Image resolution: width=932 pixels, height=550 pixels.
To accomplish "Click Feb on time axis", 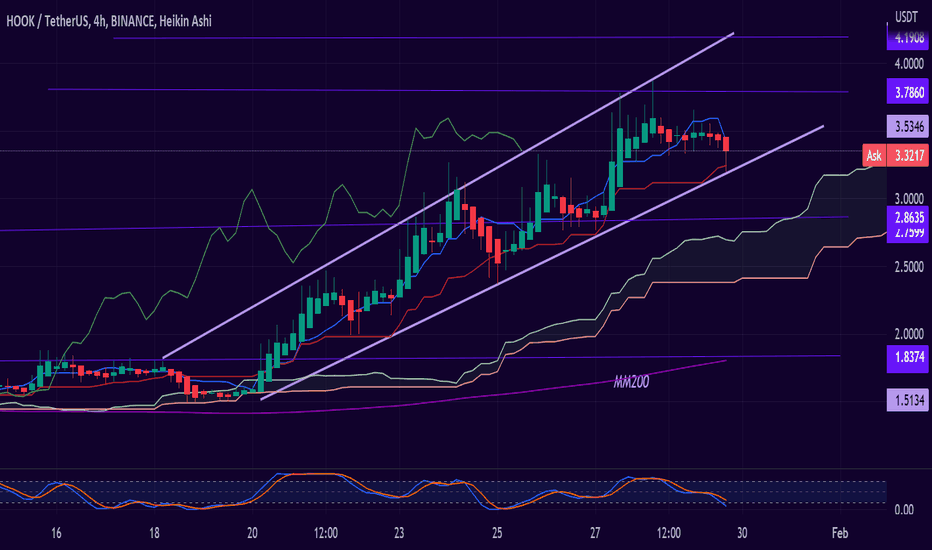I will [x=840, y=533].
